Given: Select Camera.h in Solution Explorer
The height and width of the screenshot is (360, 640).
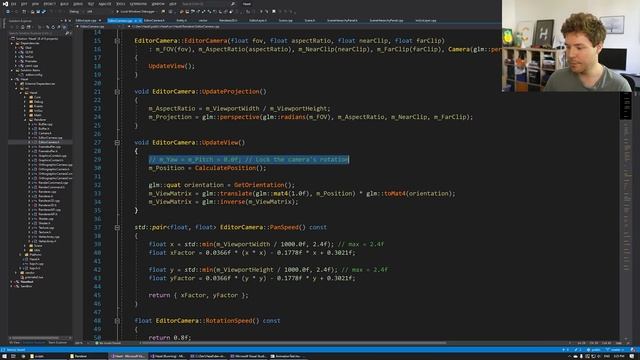Looking at the screenshot, I should click(x=44, y=133).
